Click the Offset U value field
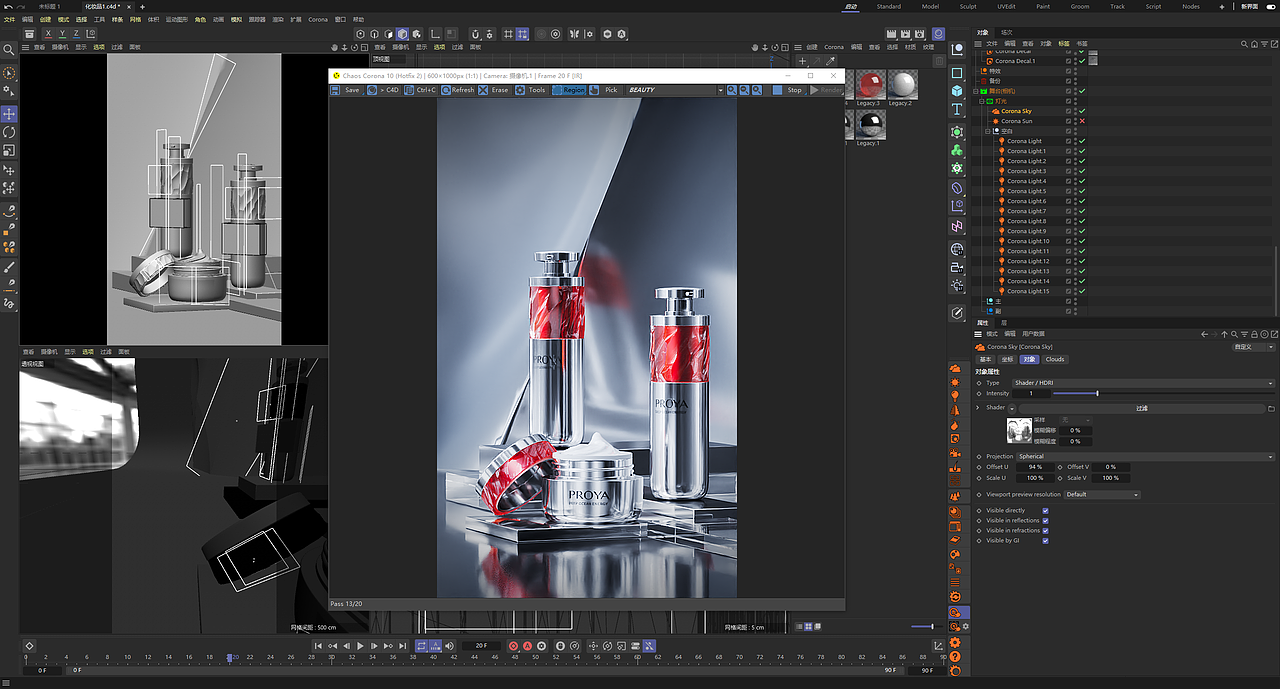Screen dimensions: 1280x689 tap(1034, 467)
